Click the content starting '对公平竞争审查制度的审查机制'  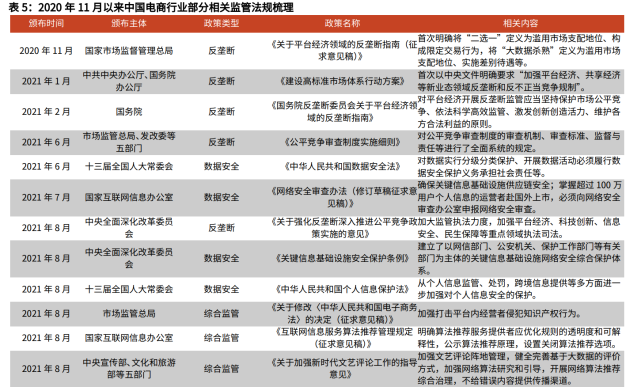(x=519, y=142)
